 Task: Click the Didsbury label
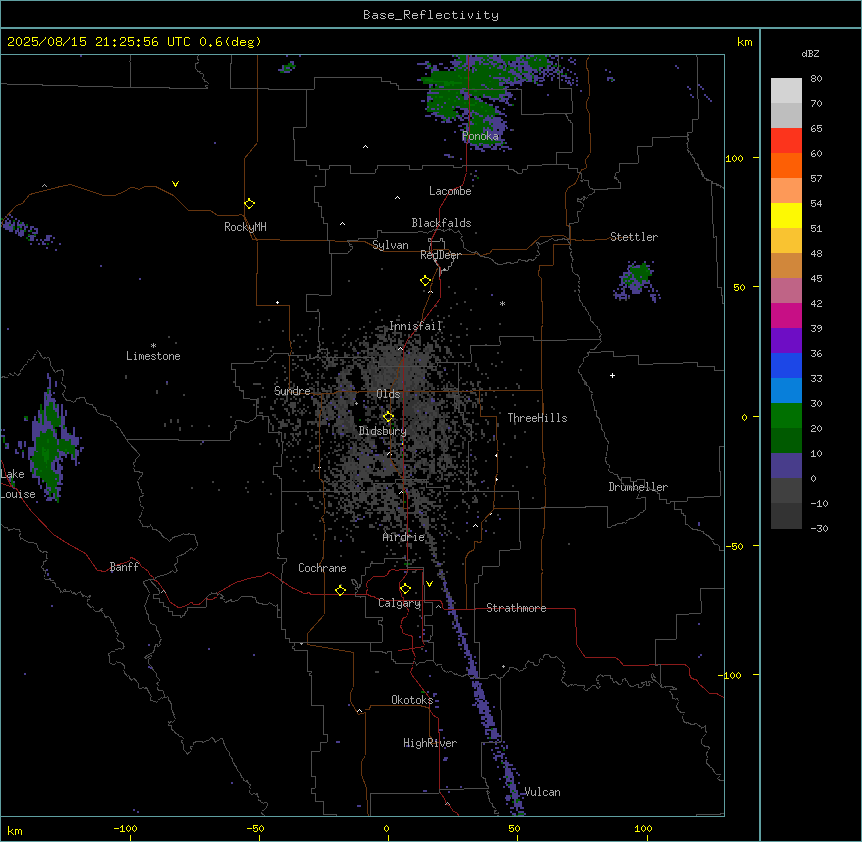pos(383,431)
